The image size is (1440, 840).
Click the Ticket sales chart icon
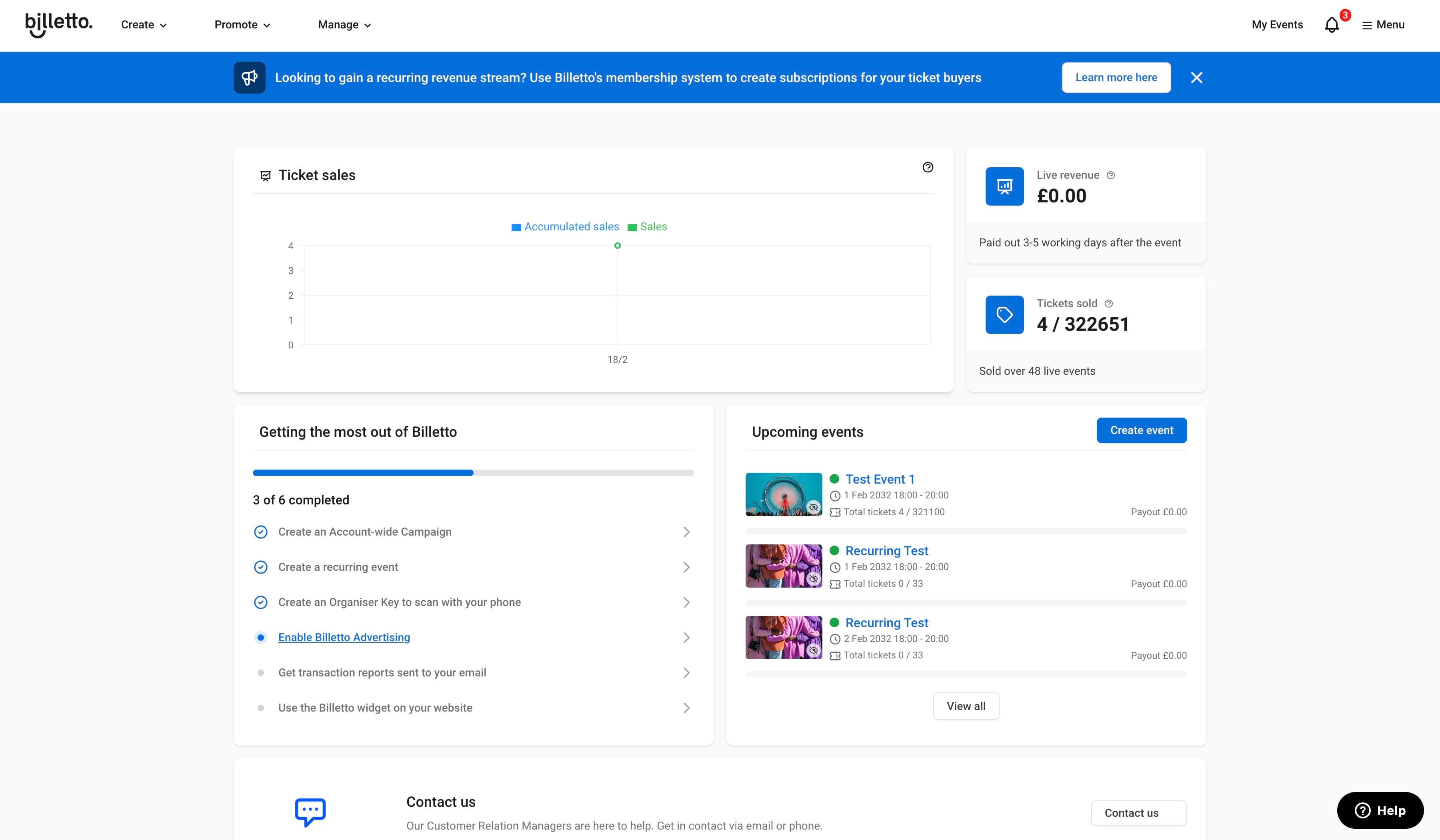click(265, 176)
